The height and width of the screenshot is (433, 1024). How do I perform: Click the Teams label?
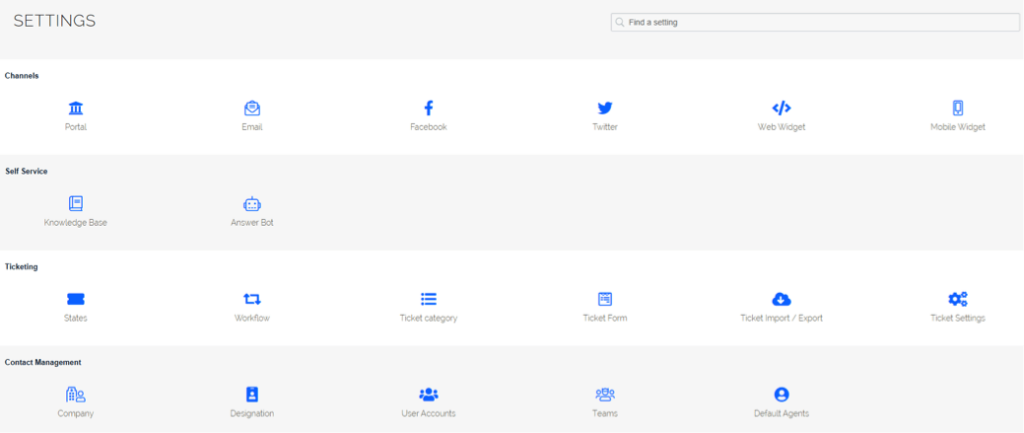coord(605,413)
